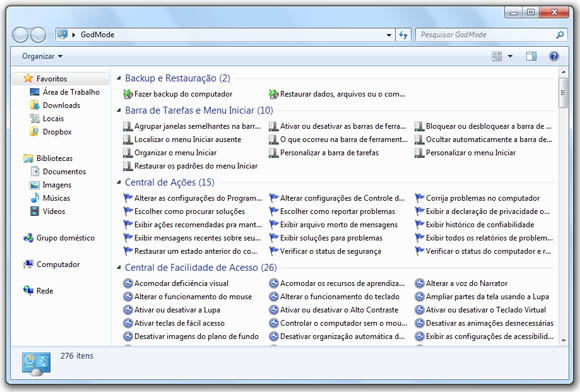The width and height of the screenshot is (580, 392).
Task: Open 'Exibir arquivo morto de mensagens'
Action: coord(333,225)
